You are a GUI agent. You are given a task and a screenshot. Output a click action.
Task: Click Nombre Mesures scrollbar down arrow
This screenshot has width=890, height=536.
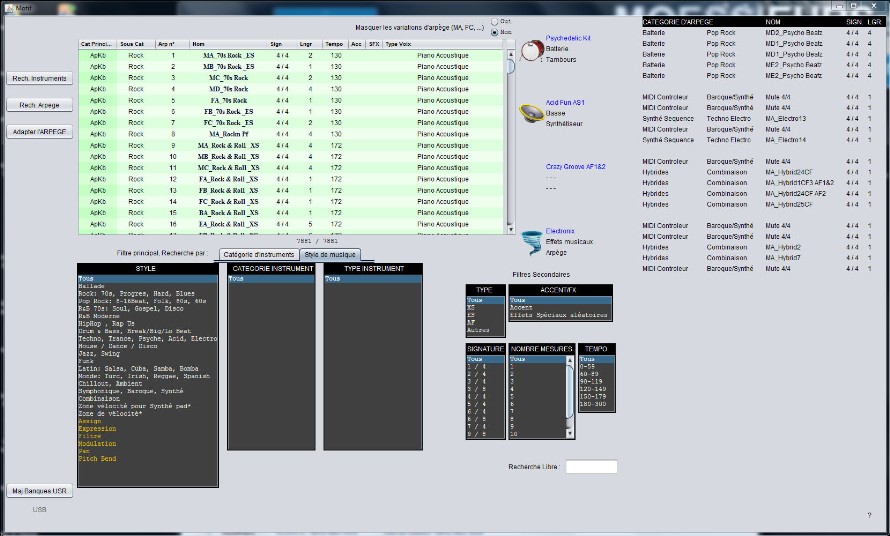pyautogui.click(x=570, y=434)
